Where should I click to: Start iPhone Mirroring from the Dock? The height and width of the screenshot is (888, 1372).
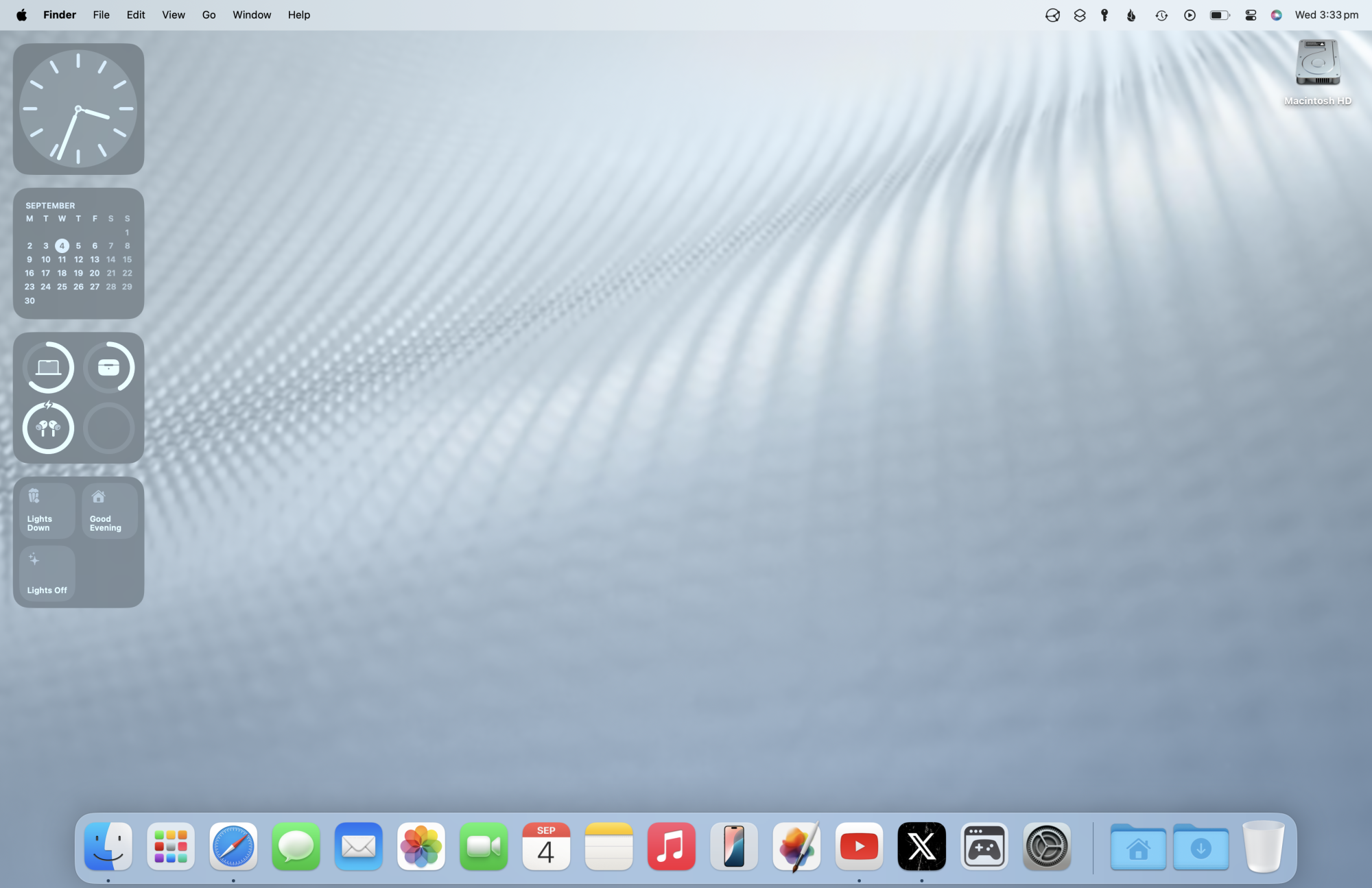coord(734,846)
